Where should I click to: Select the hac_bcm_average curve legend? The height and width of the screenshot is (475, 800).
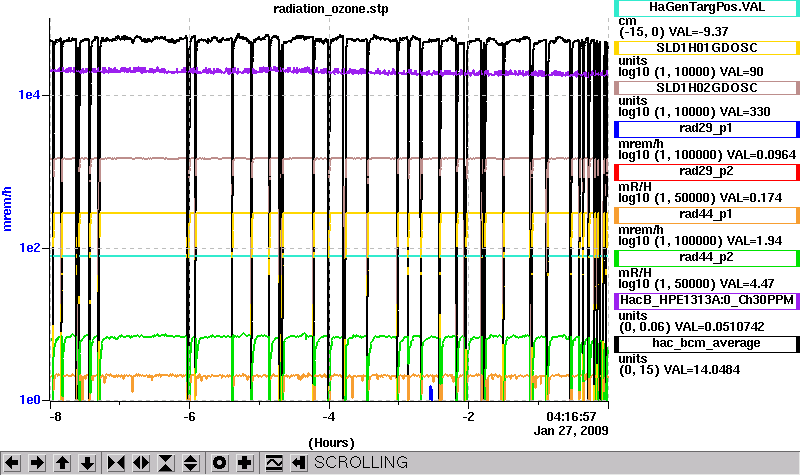click(707, 344)
